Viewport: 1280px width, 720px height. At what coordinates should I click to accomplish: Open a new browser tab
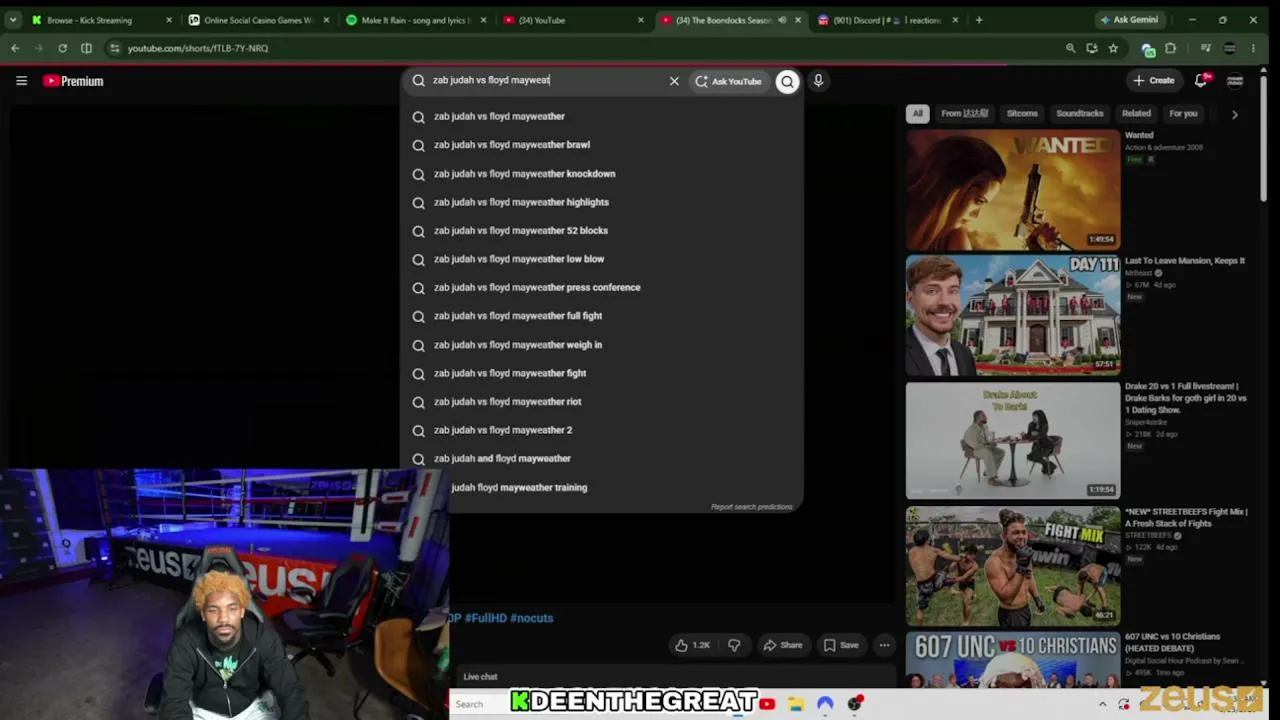coord(979,20)
